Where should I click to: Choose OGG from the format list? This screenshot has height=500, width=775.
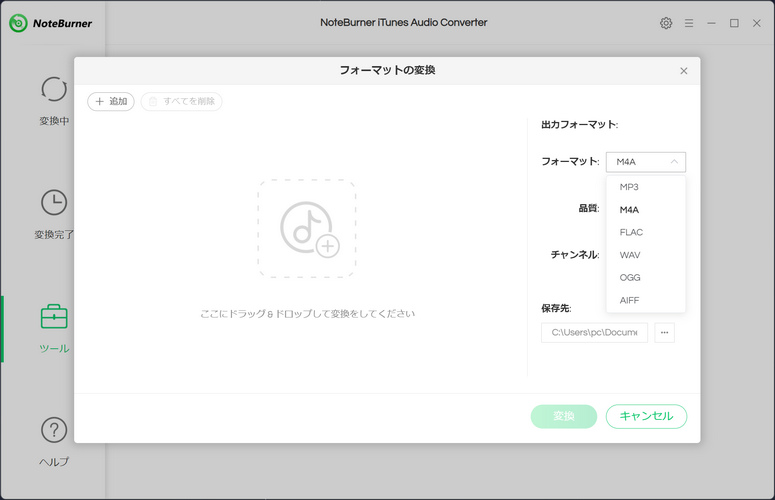click(646, 278)
